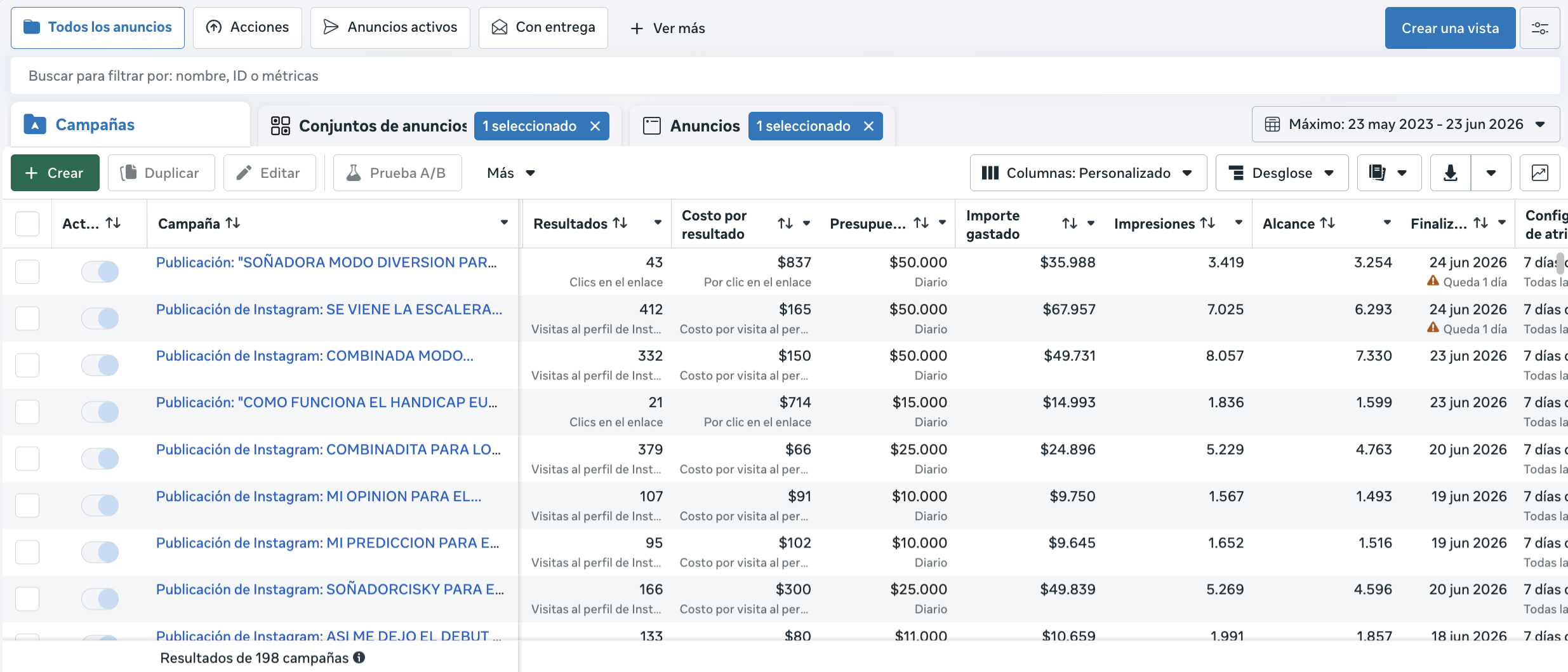Click the Ver más plus icon
The image size is (1568, 672).
click(x=637, y=28)
